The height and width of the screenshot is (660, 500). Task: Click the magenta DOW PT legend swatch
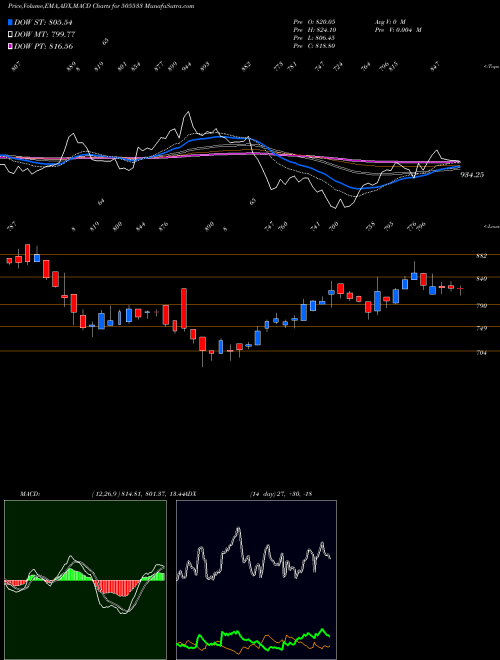coord(11,46)
